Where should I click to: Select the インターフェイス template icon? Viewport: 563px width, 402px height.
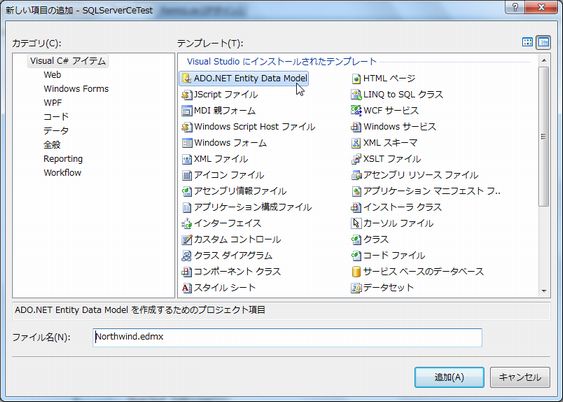pyautogui.click(x=186, y=223)
